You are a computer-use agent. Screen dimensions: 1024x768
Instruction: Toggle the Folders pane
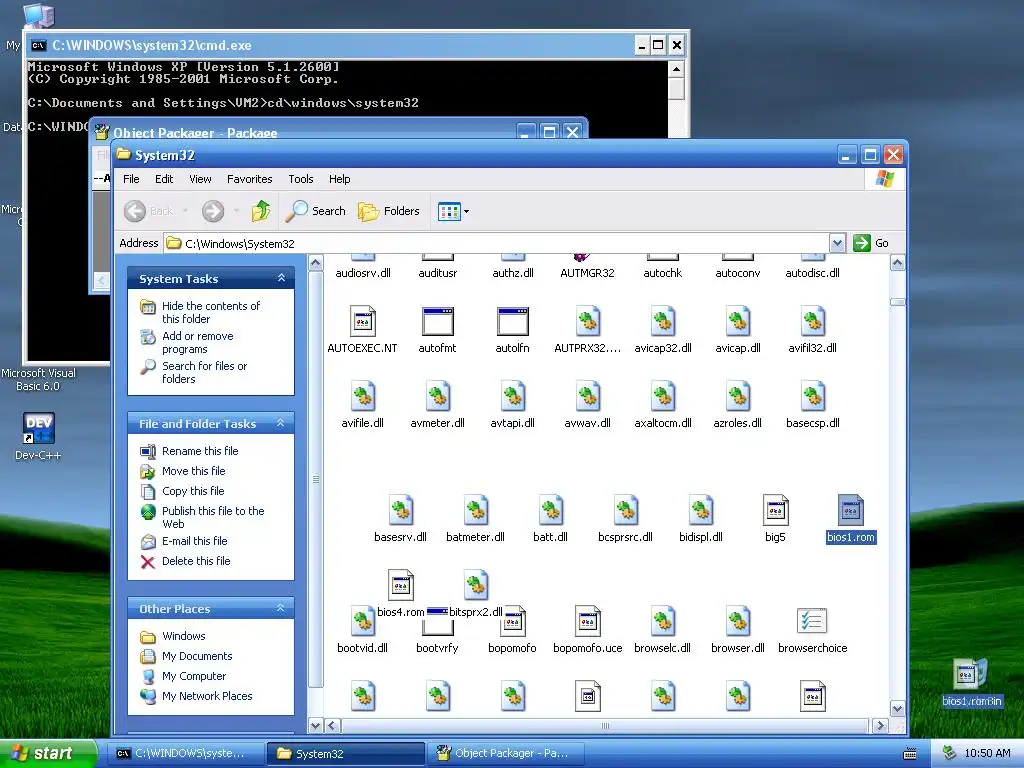click(389, 211)
